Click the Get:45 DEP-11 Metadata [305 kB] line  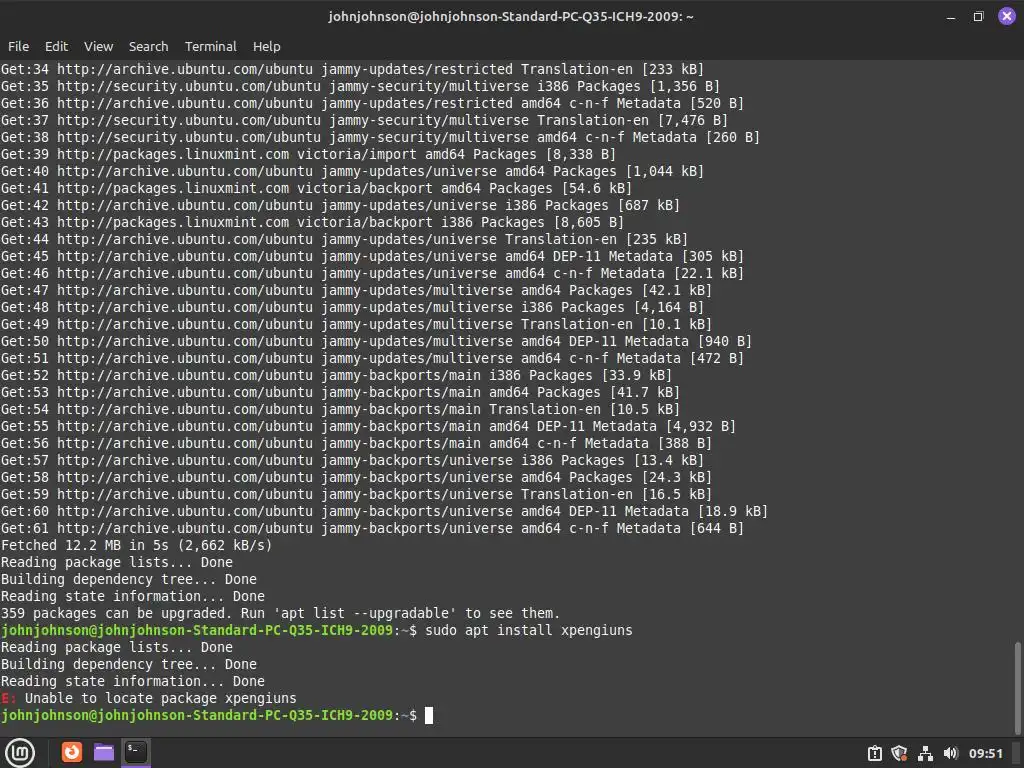pos(372,256)
